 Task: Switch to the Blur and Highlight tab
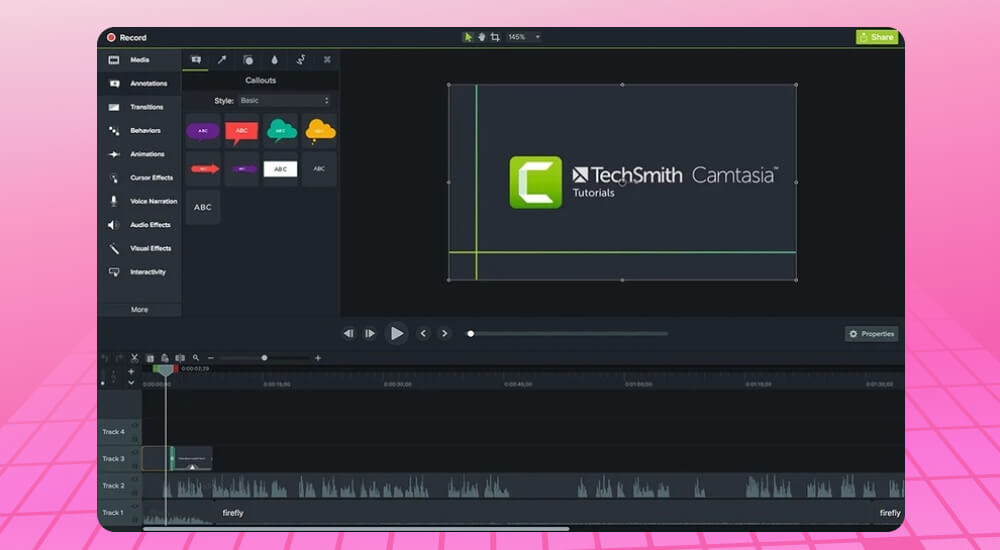[274, 60]
